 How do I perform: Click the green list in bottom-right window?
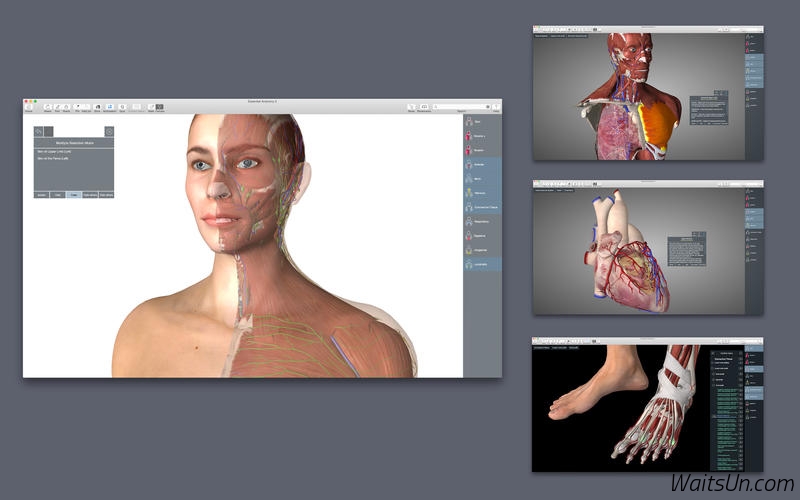(x=728, y=429)
